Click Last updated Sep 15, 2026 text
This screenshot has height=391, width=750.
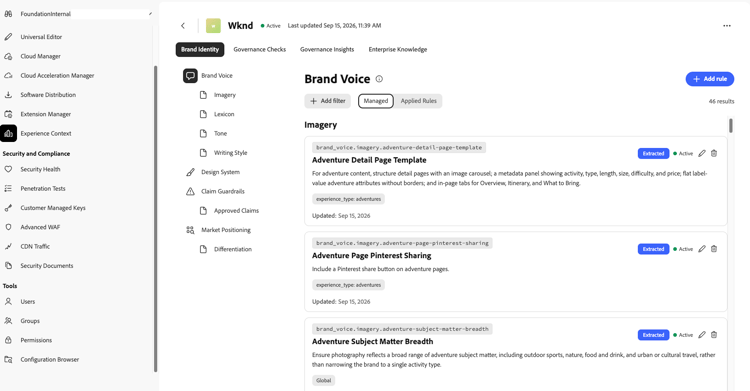334,26
